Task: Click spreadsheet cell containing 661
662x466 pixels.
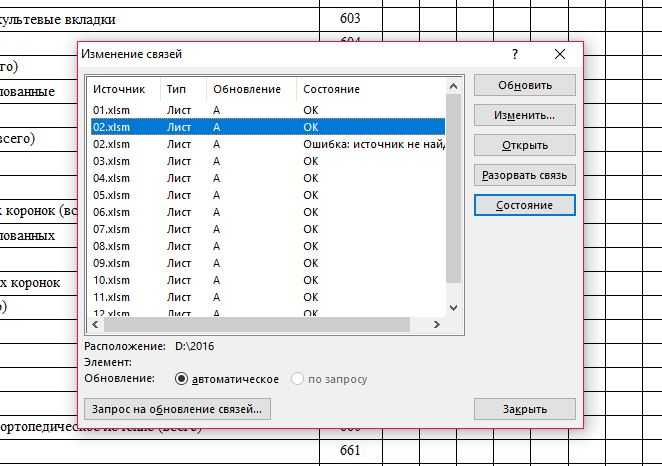Action: click(350, 451)
